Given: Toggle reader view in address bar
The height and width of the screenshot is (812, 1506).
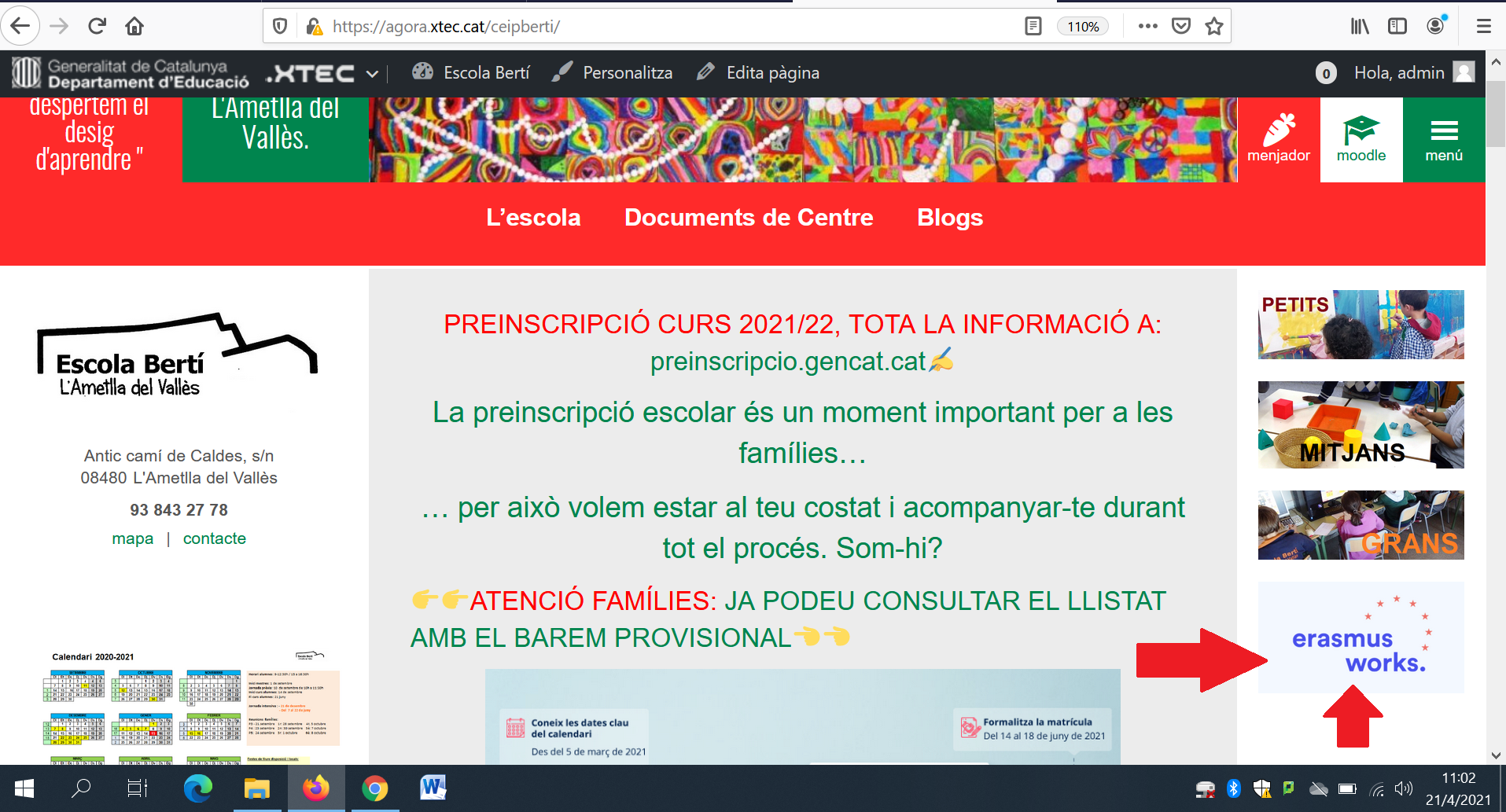Looking at the screenshot, I should 1033,27.
